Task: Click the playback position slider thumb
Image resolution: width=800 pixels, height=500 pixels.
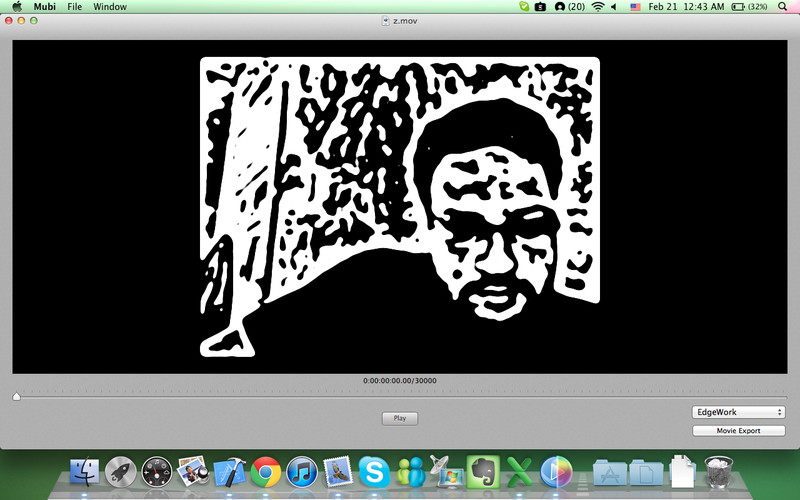Action: click(16, 396)
